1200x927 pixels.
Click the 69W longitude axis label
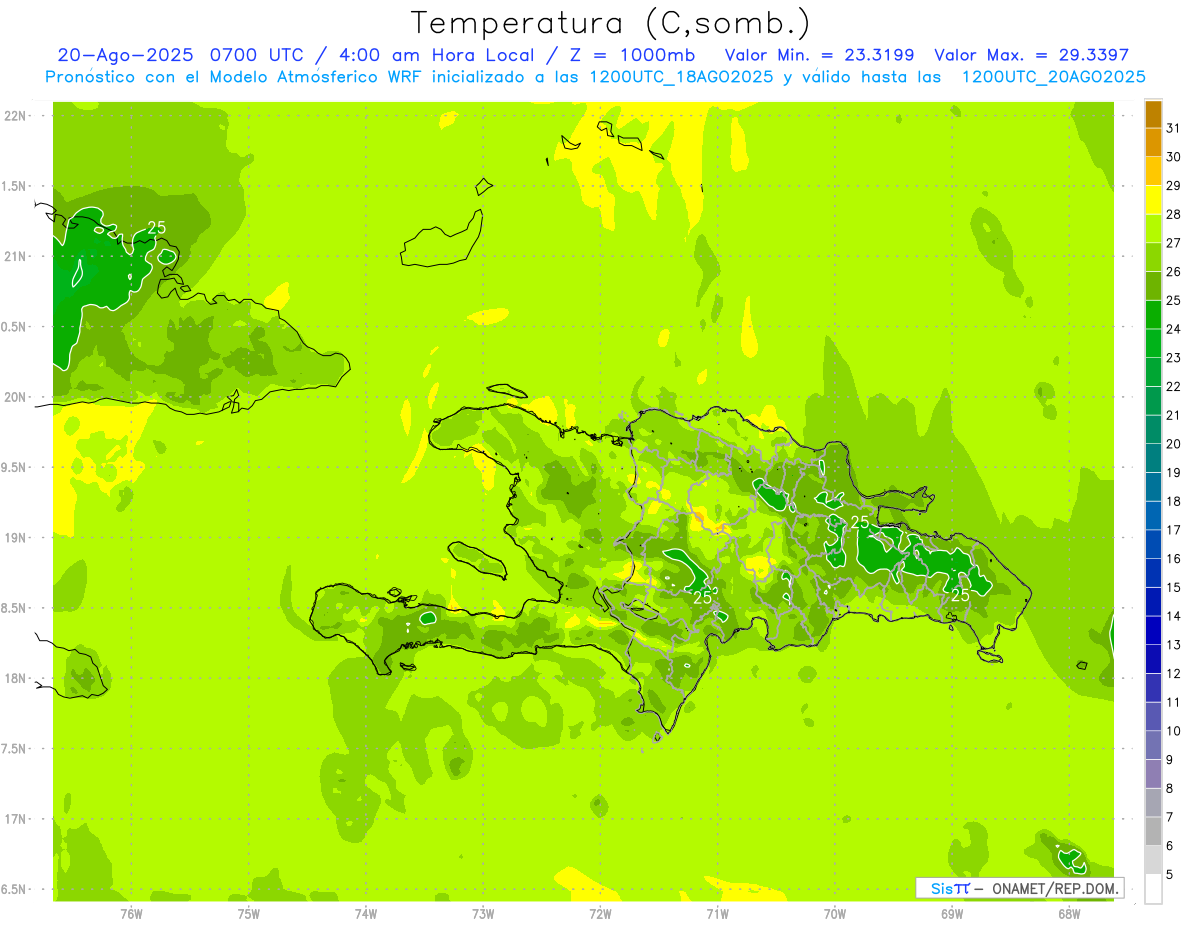point(952,913)
